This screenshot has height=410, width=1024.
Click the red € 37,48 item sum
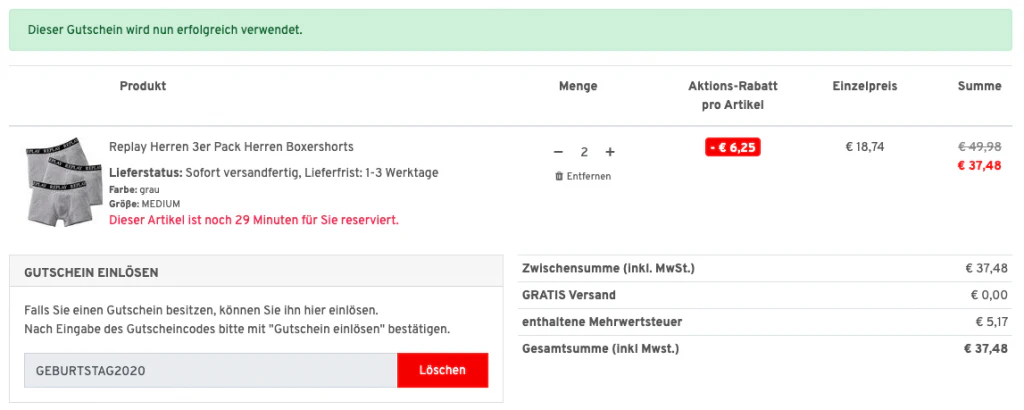point(979,165)
